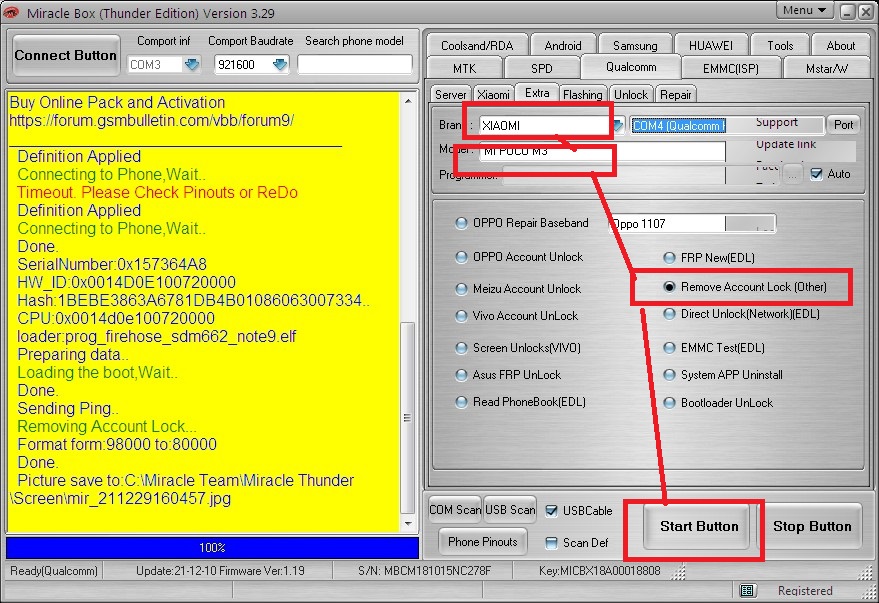This screenshot has height=603, width=879.
Task: Click the 'Ready(Qualcomm)' status bar entry
Action: pyautogui.click(x=54, y=571)
